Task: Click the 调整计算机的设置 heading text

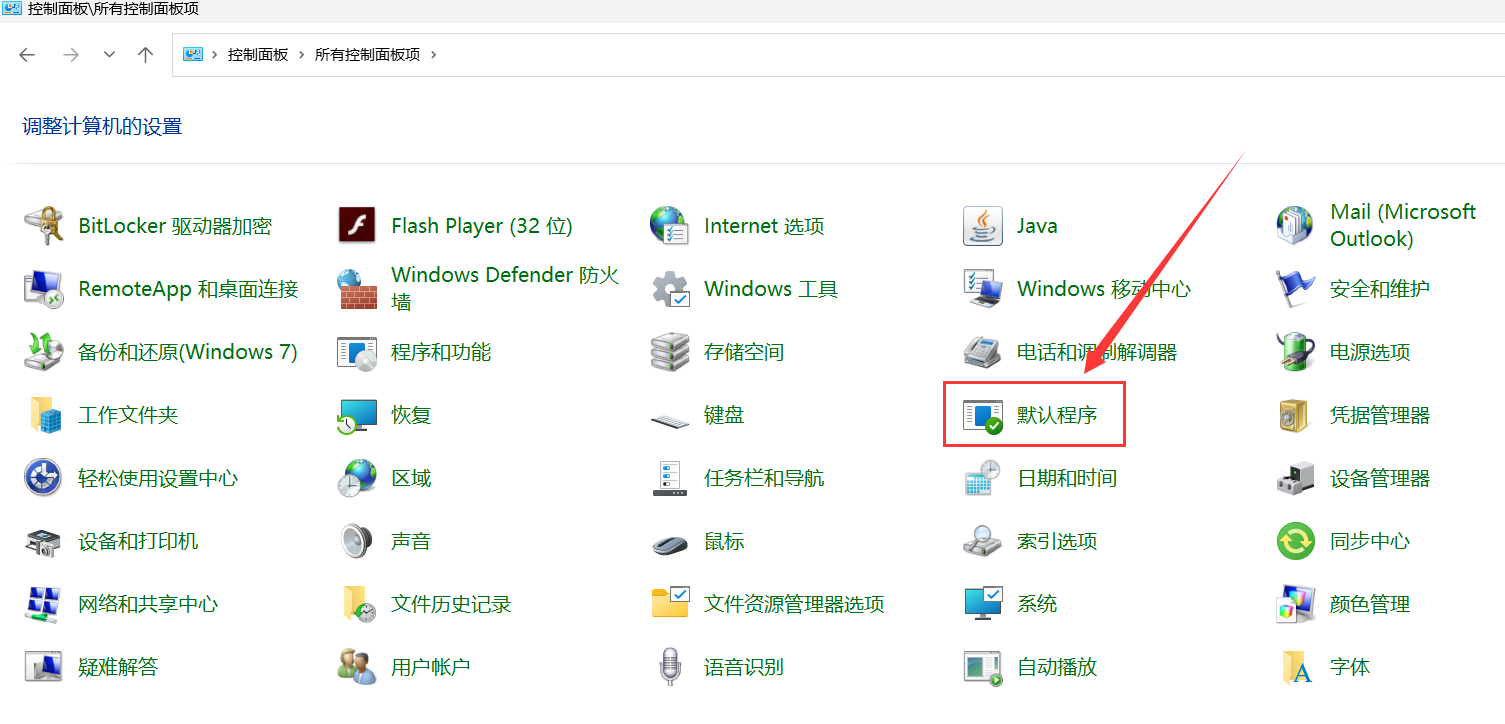Action: (x=102, y=127)
